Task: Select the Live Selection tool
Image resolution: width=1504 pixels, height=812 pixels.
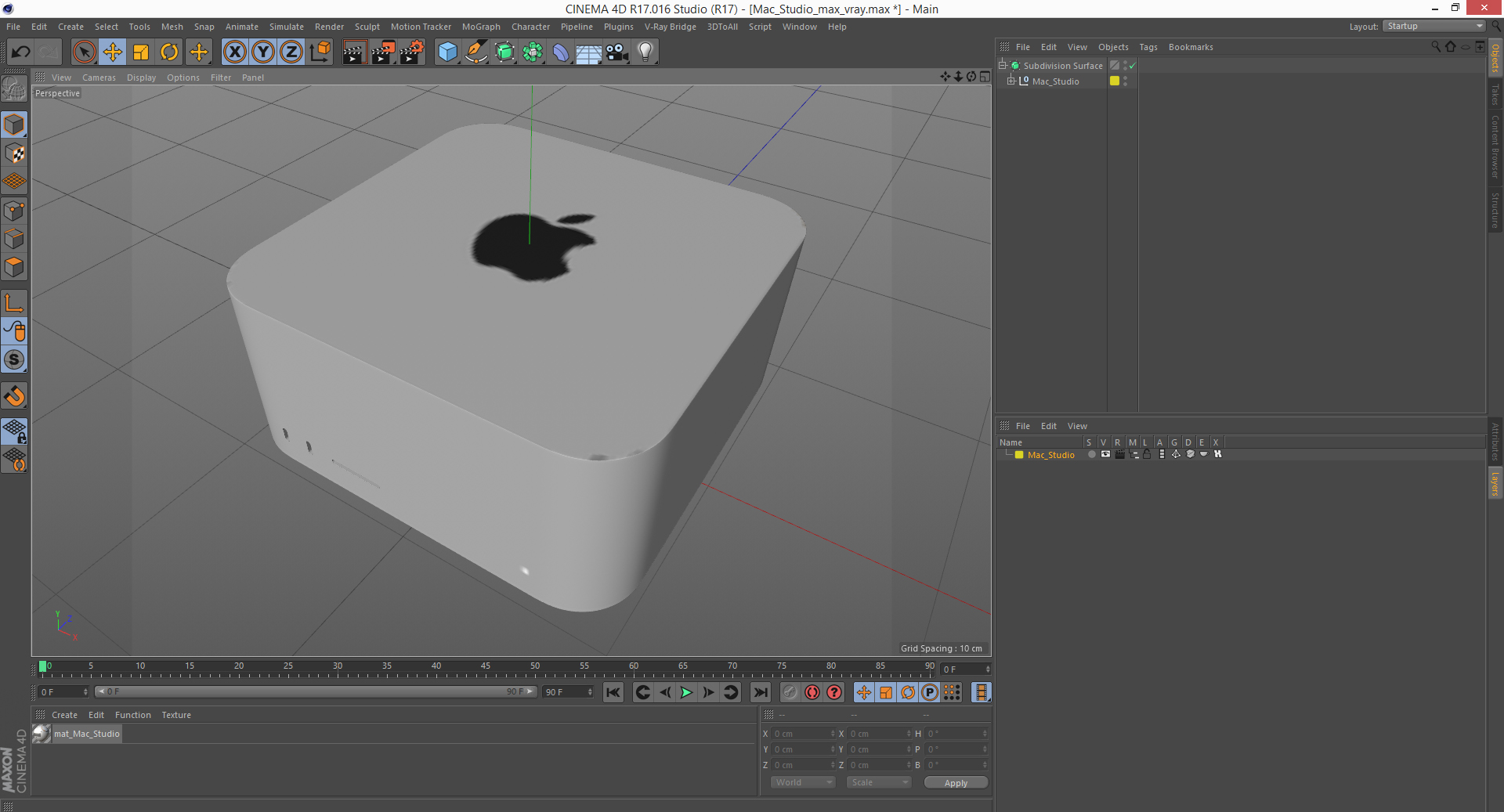Action: click(x=84, y=52)
